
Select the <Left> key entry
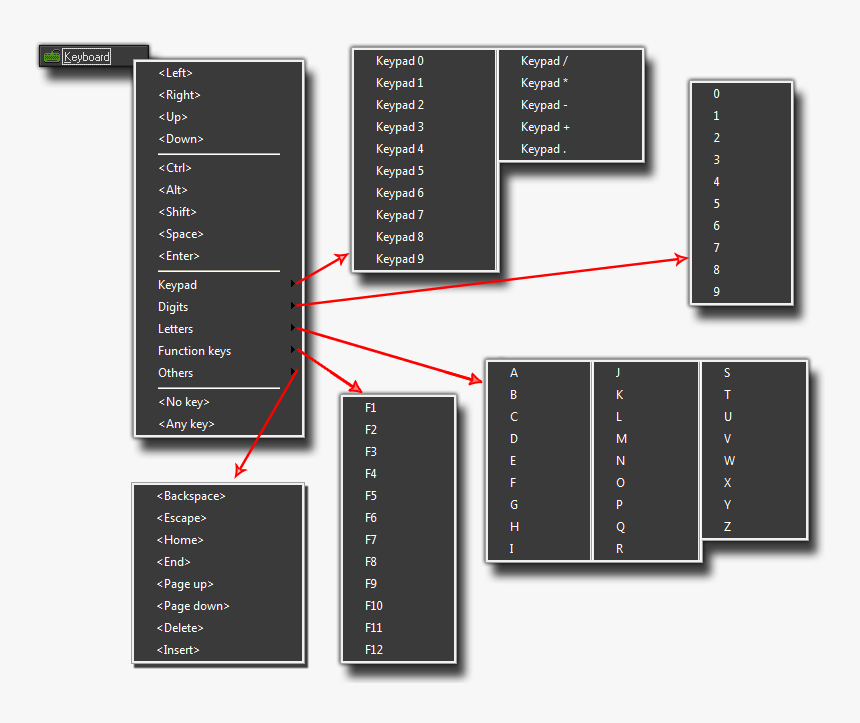coord(175,72)
